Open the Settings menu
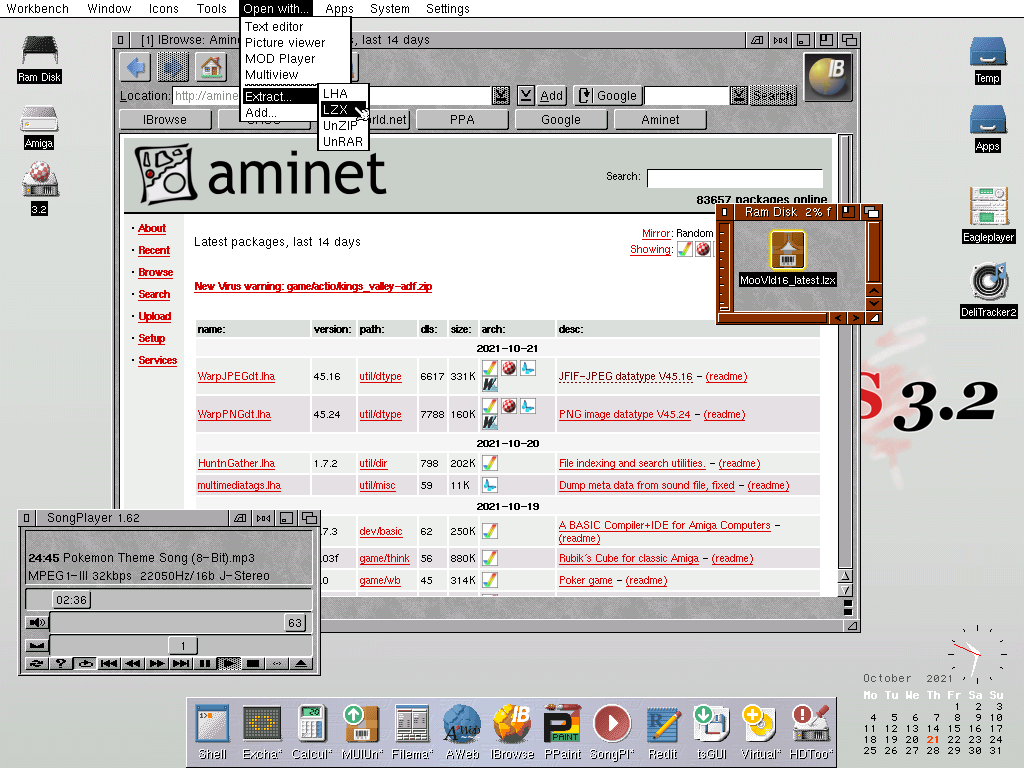 [x=447, y=8]
